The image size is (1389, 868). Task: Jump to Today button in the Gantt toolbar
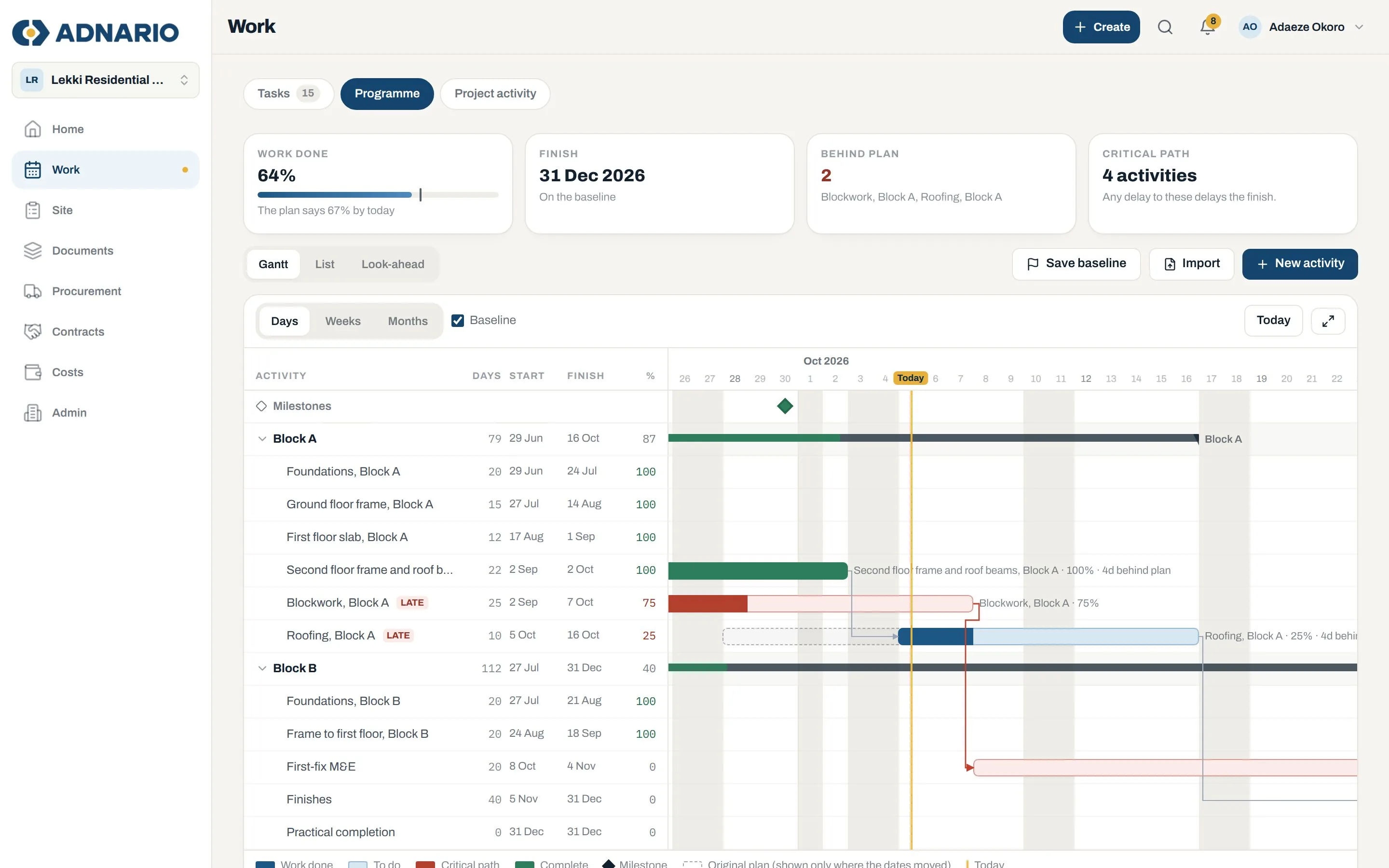pos(1273,320)
